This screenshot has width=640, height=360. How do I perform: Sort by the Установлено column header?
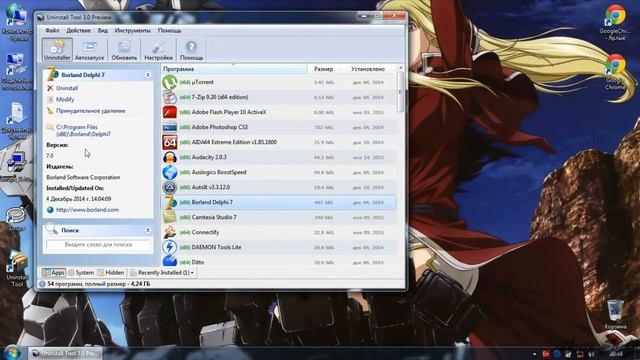tap(368, 69)
